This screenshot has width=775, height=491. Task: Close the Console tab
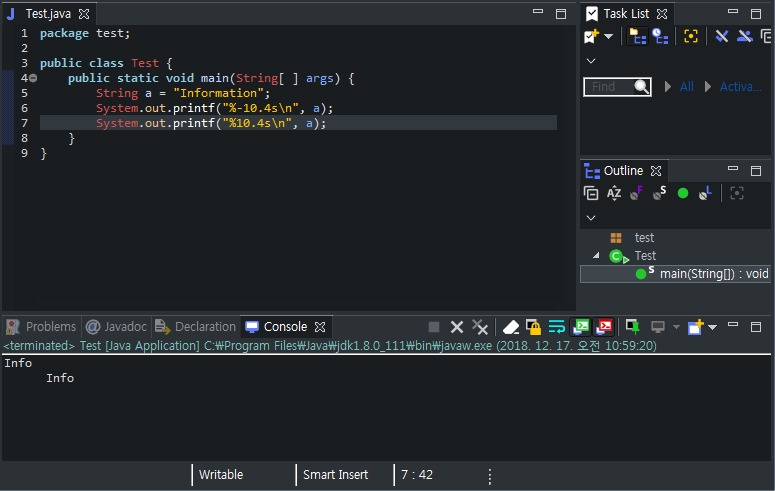320,327
